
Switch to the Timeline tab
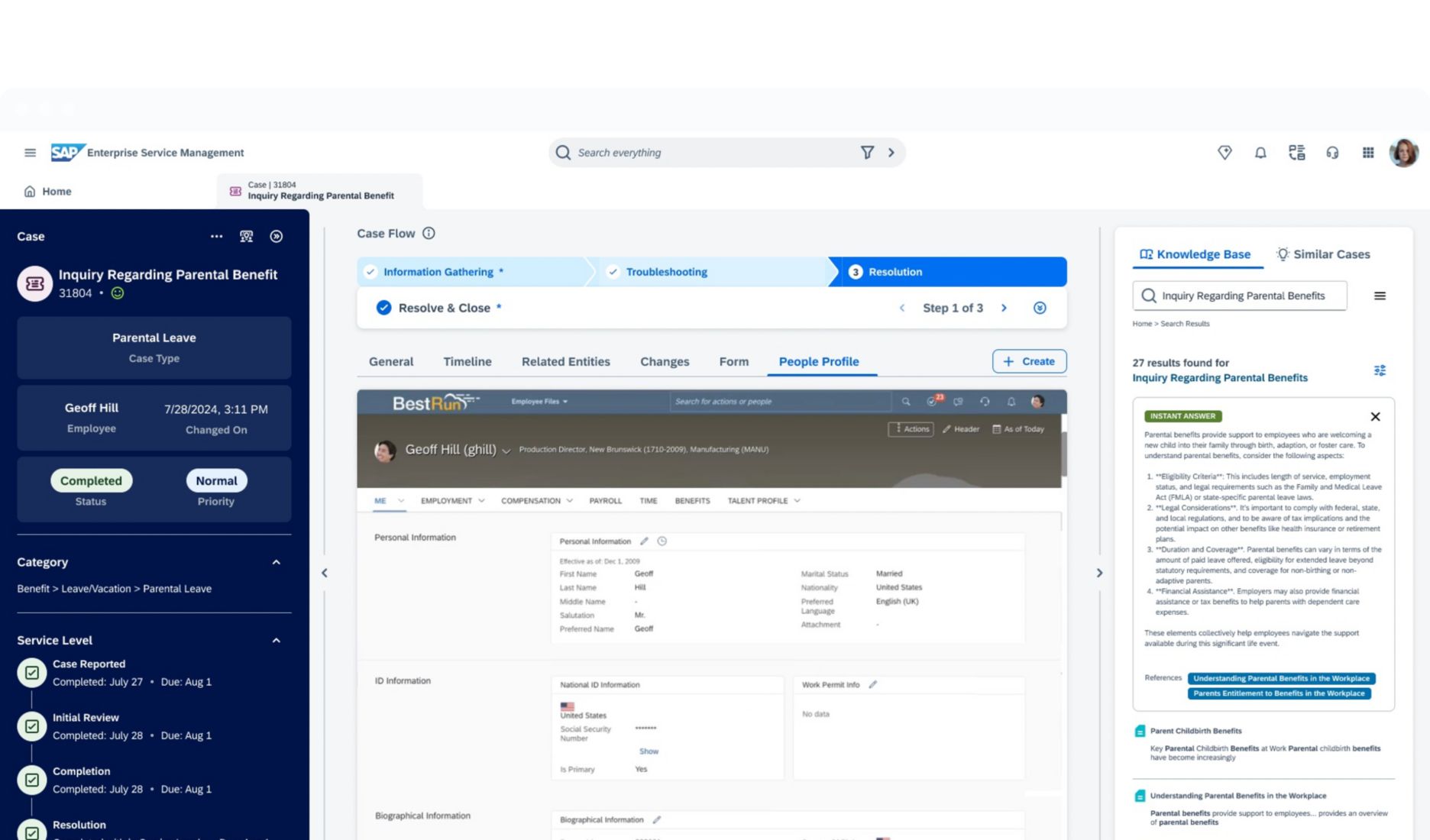click(x=467, y=362)
